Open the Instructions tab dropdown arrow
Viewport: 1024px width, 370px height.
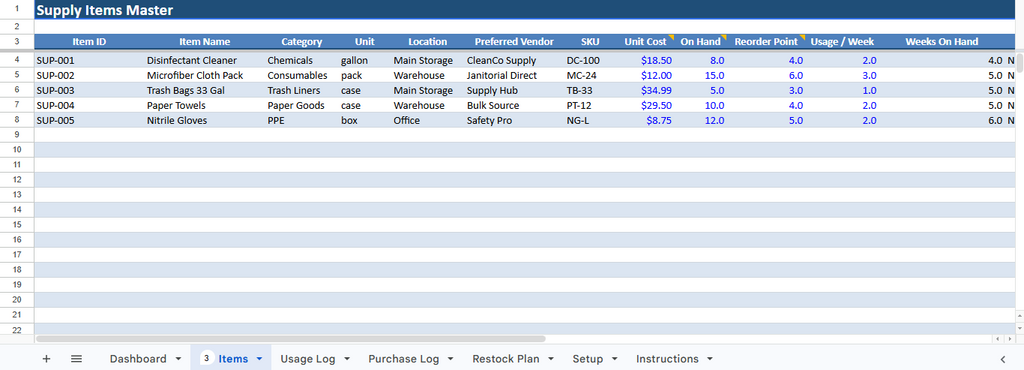click(711, 359)
